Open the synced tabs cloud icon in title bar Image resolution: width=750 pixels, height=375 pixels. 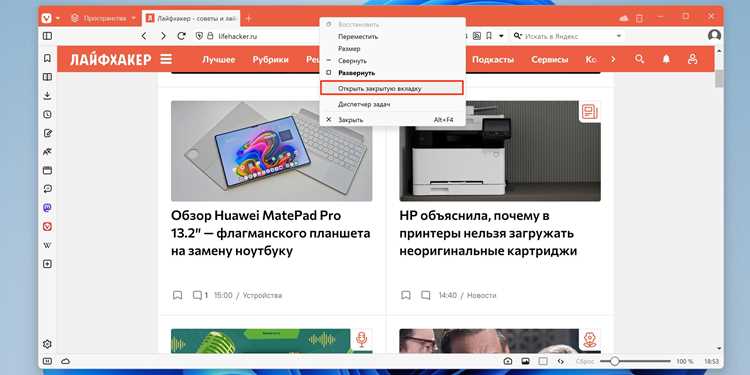[623, 18]
